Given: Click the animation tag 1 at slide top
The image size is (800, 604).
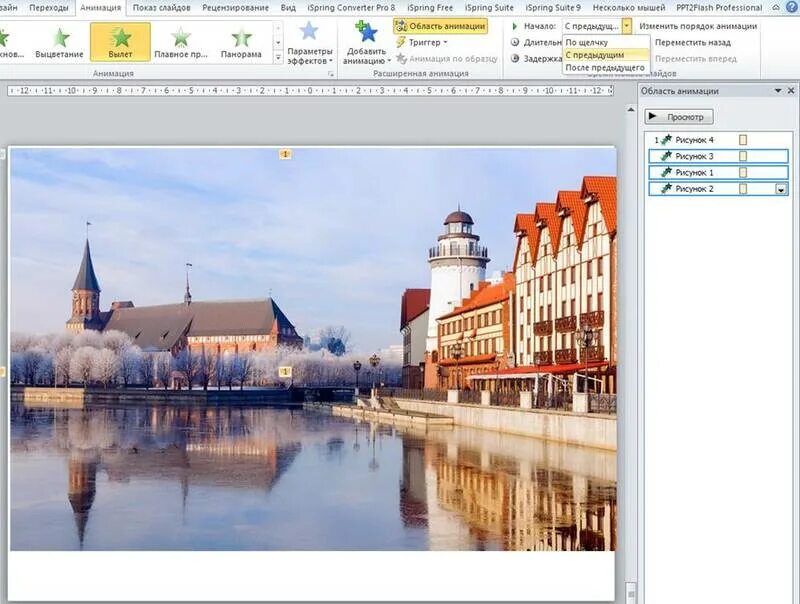Looking at the screenshot, I should pyautogui.click(x=285, y=154).
